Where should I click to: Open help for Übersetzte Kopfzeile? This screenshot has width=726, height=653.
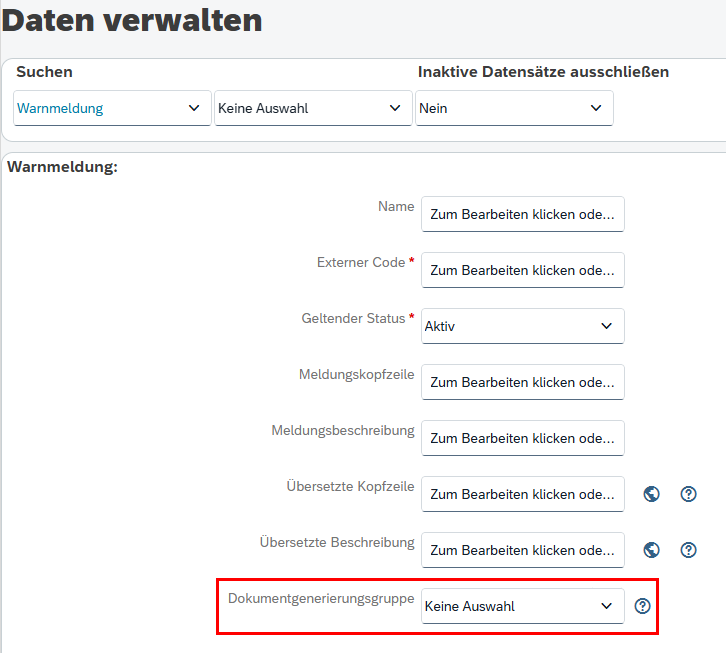coord(688,494)
